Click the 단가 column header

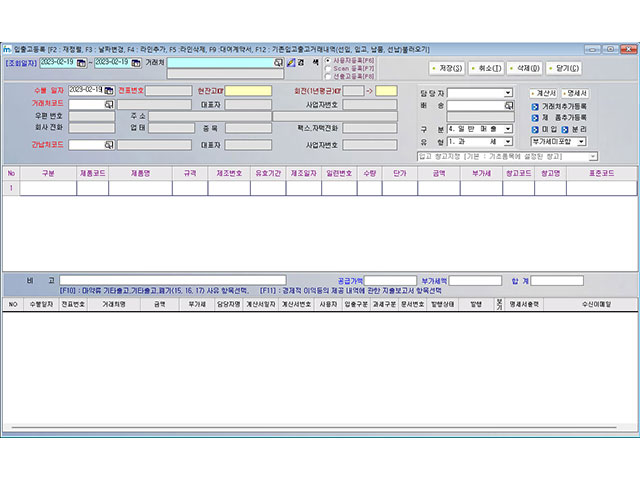coord(400,173)
